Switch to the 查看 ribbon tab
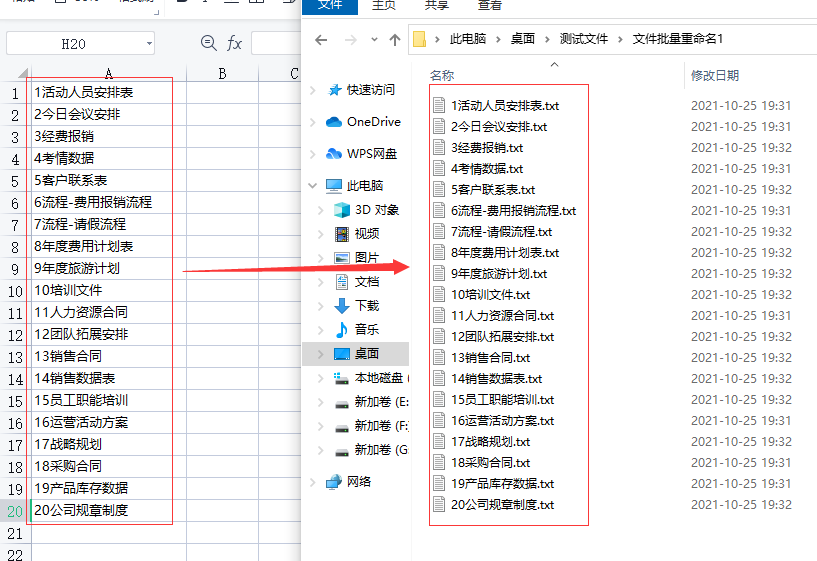Viewport: 817px width, 561px height. tap(489, 6)
